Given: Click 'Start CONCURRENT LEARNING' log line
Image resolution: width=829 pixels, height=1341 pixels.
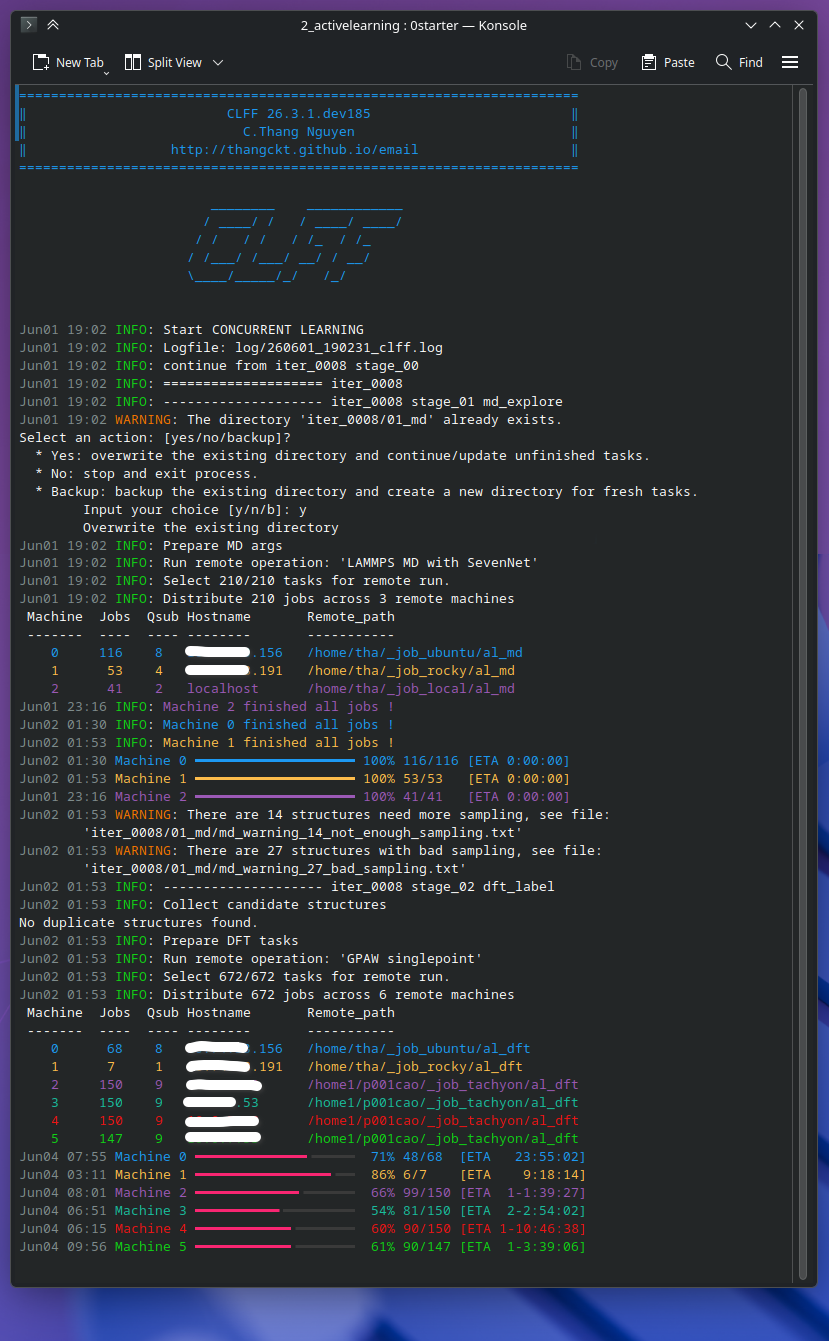Looking at the screenshot, I should pyautogui.click(x=263, y=329).
